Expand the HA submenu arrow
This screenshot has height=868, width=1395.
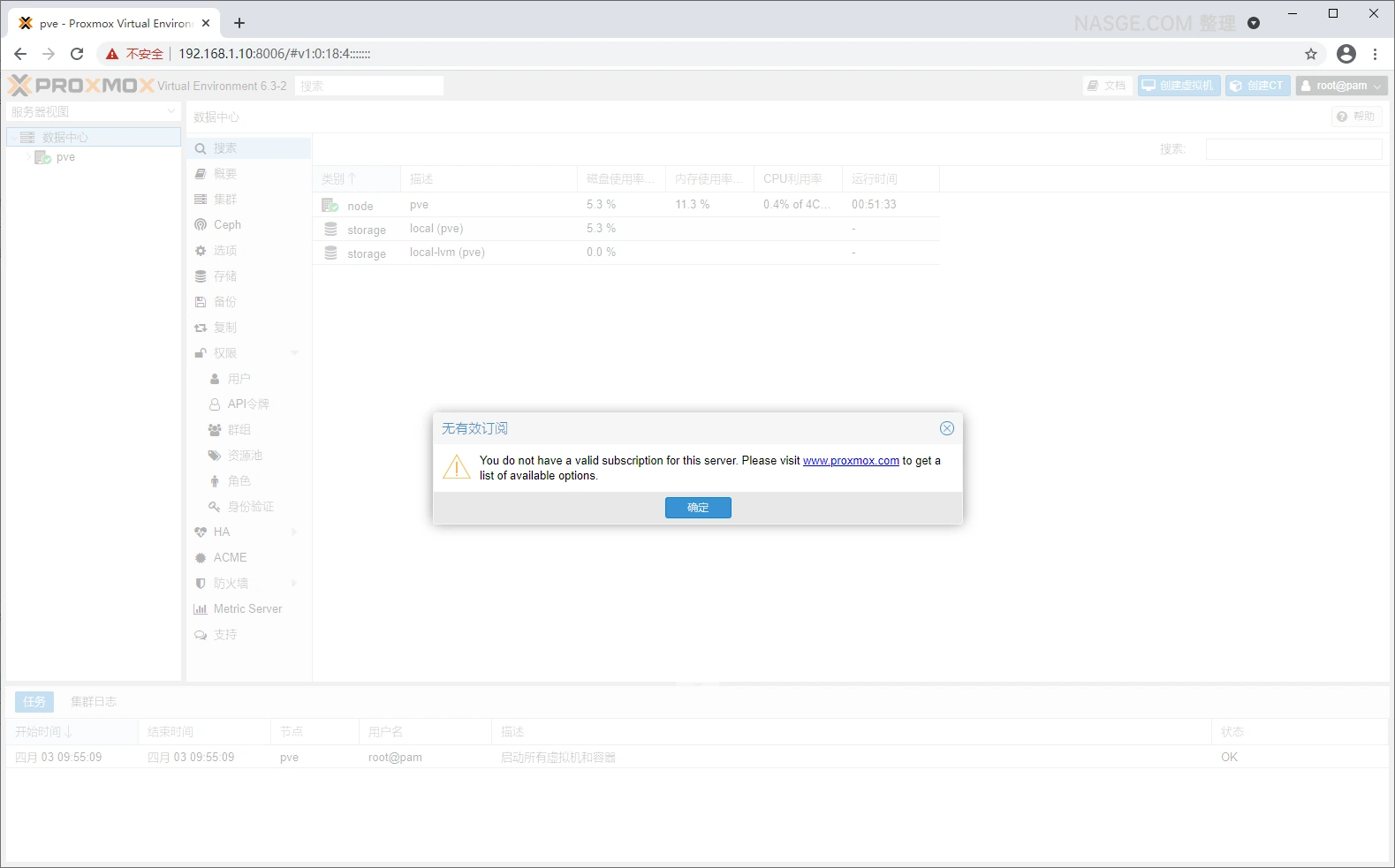click(295, 532)
